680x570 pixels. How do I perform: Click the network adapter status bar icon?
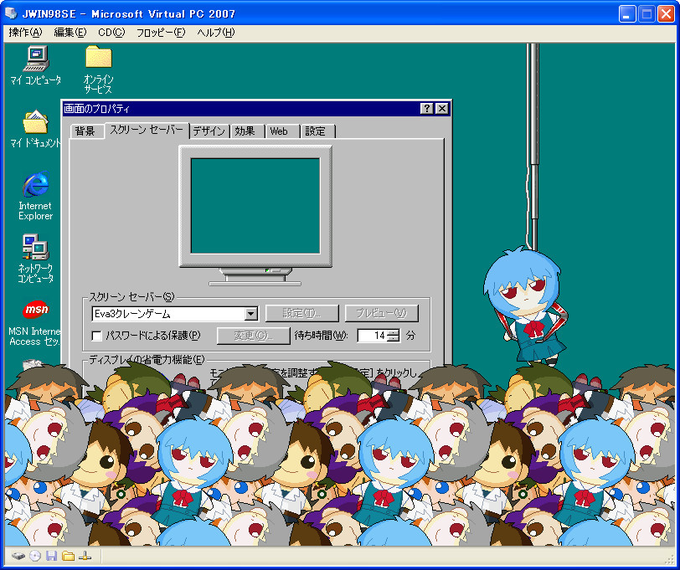(85, 556)
